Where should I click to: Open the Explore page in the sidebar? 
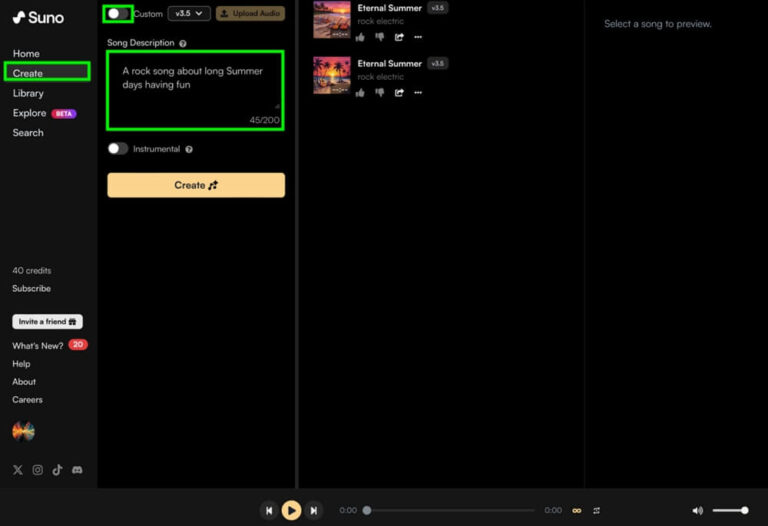tap(29, 113)
